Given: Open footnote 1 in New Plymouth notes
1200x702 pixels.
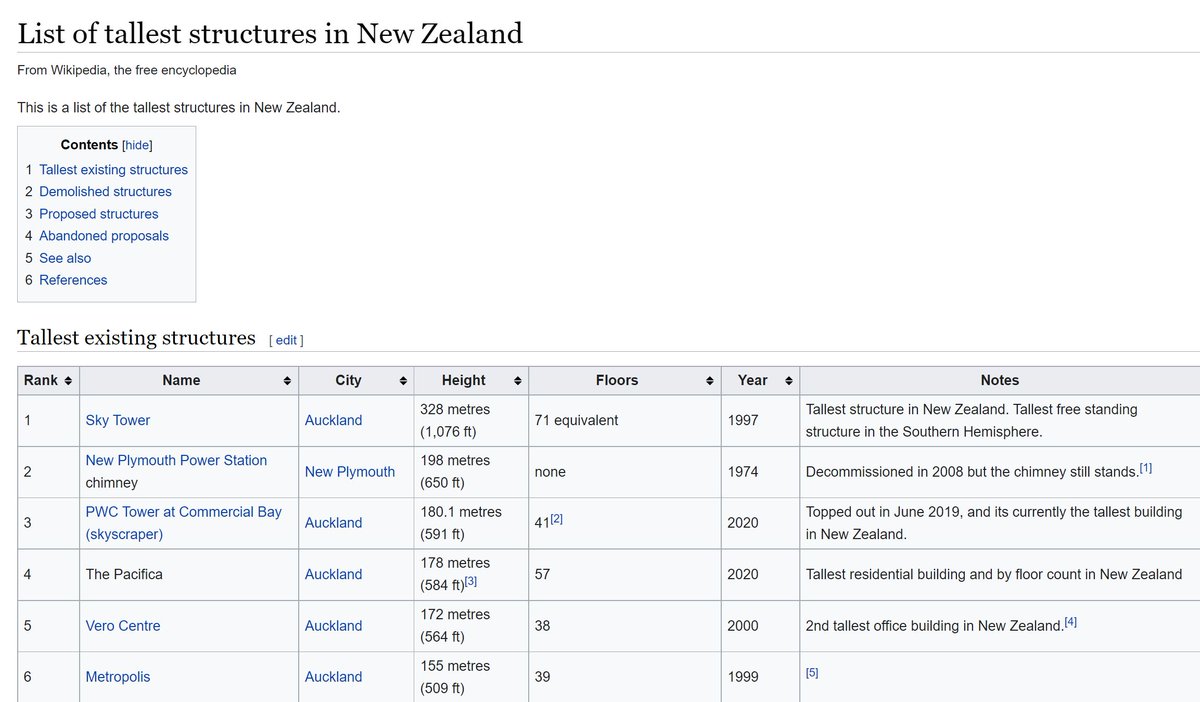Looking at the screenshot, I should (x=1146, y=468).
